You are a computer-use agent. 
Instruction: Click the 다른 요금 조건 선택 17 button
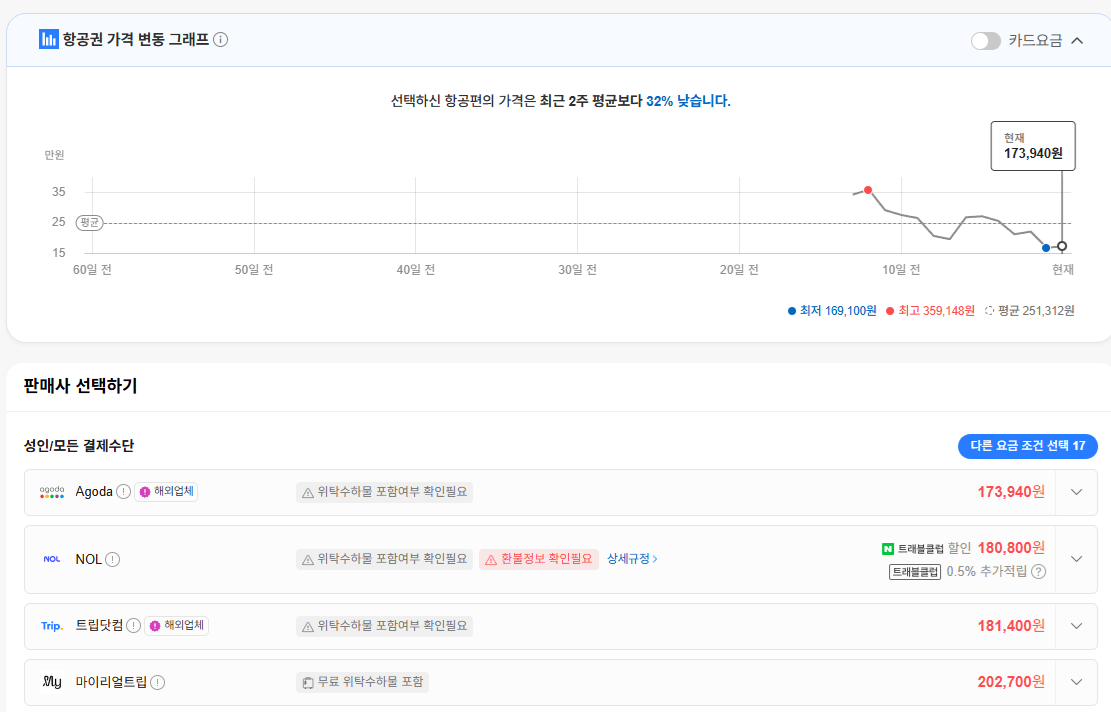1027,447
